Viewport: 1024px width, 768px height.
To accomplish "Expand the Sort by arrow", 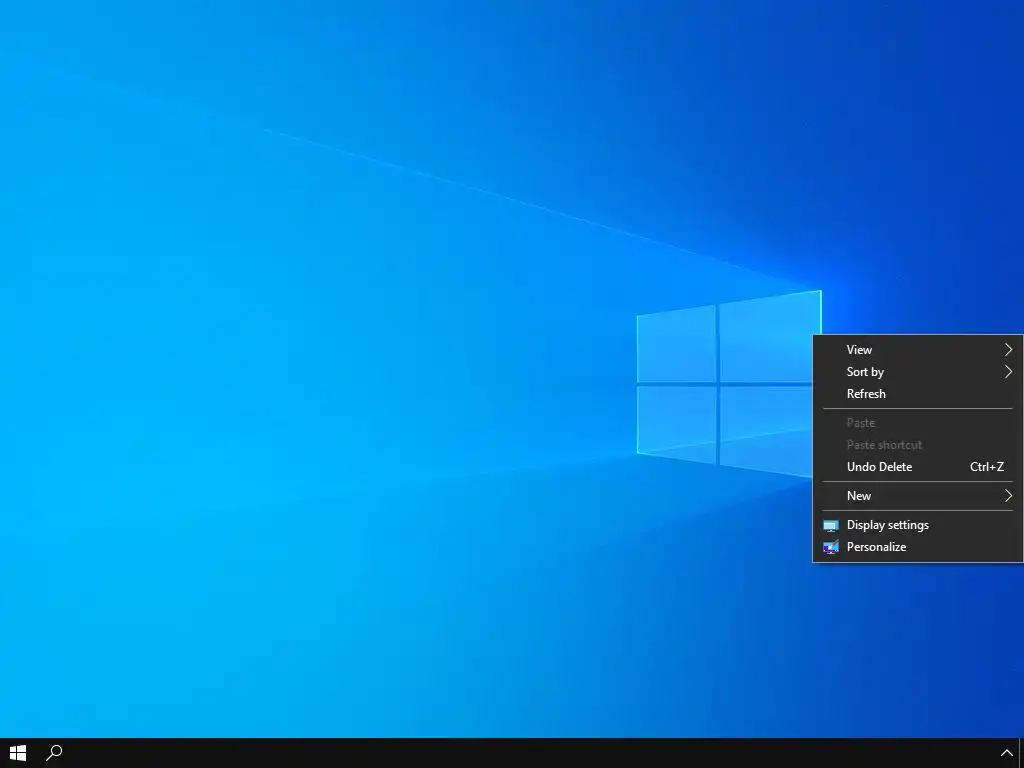I will click(x=1008, y=372).
